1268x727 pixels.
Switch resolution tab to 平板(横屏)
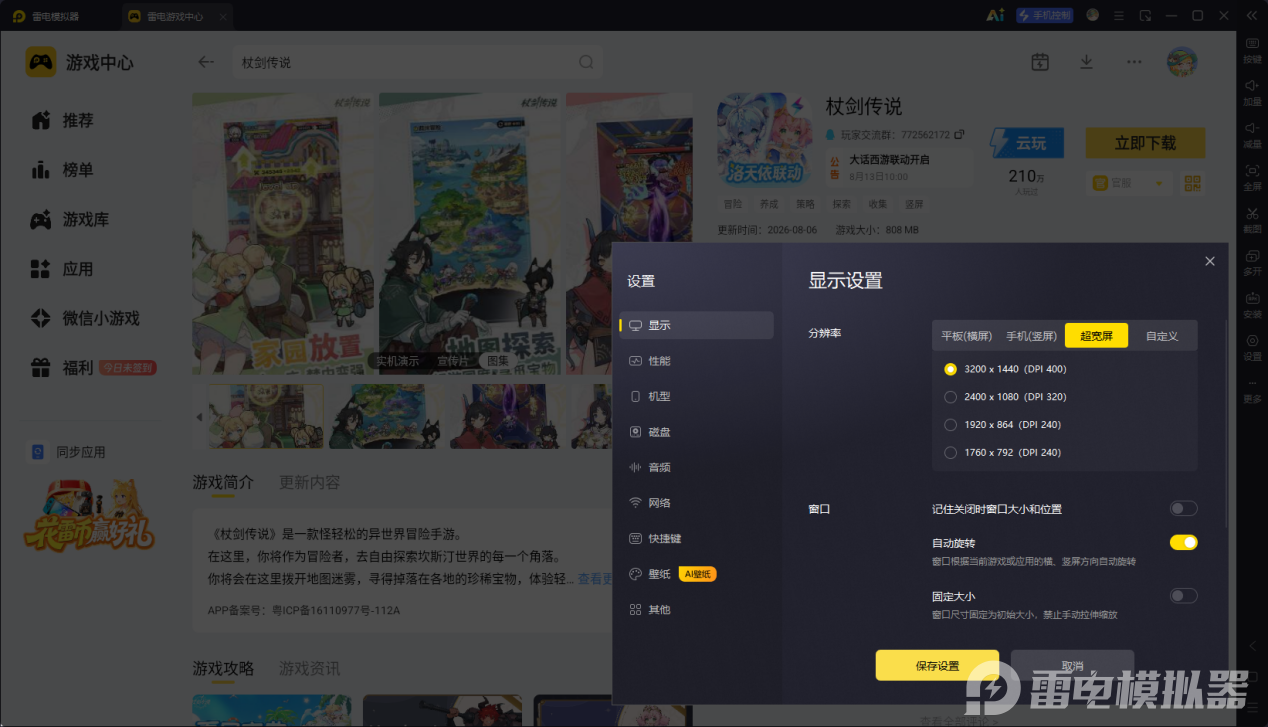966,336
